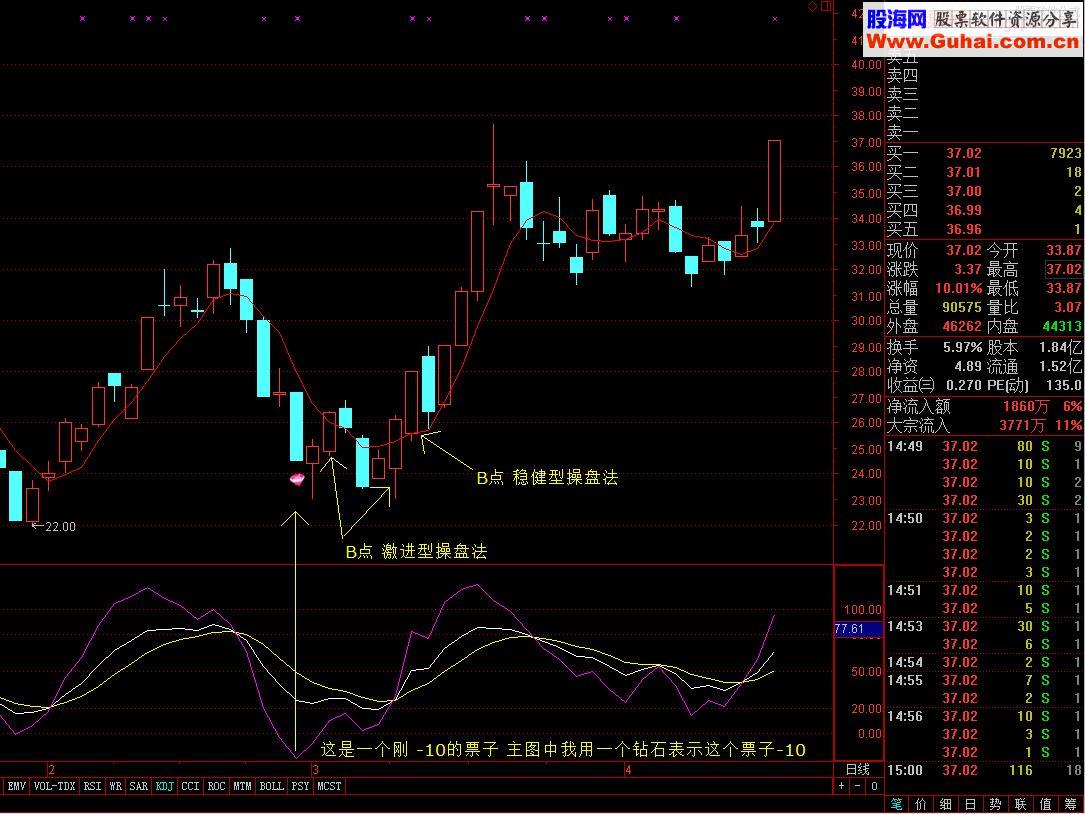Open the MCST indicator tab

[x=329, y=786]
